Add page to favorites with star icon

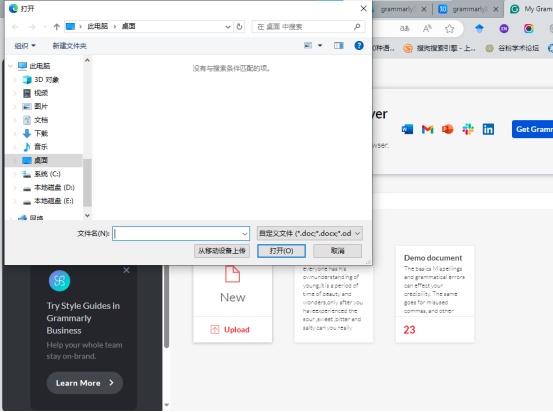[x=449, y=29]
